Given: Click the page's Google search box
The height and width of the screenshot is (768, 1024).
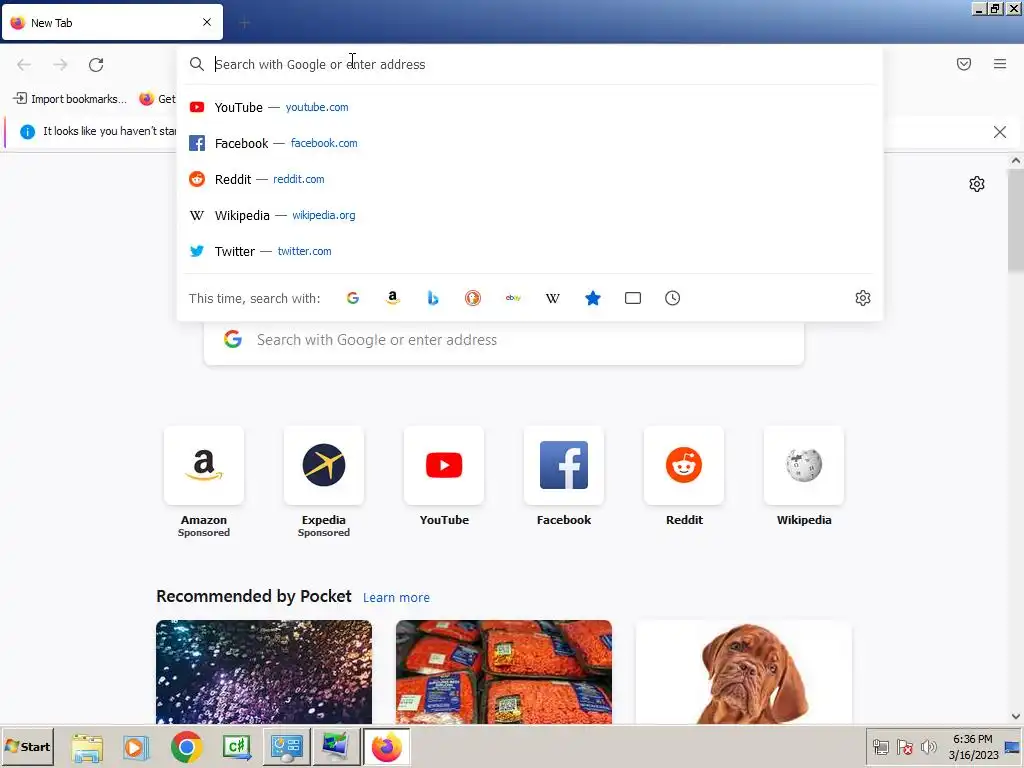Looking at the screenshot, I should click(x=504, y=340).
